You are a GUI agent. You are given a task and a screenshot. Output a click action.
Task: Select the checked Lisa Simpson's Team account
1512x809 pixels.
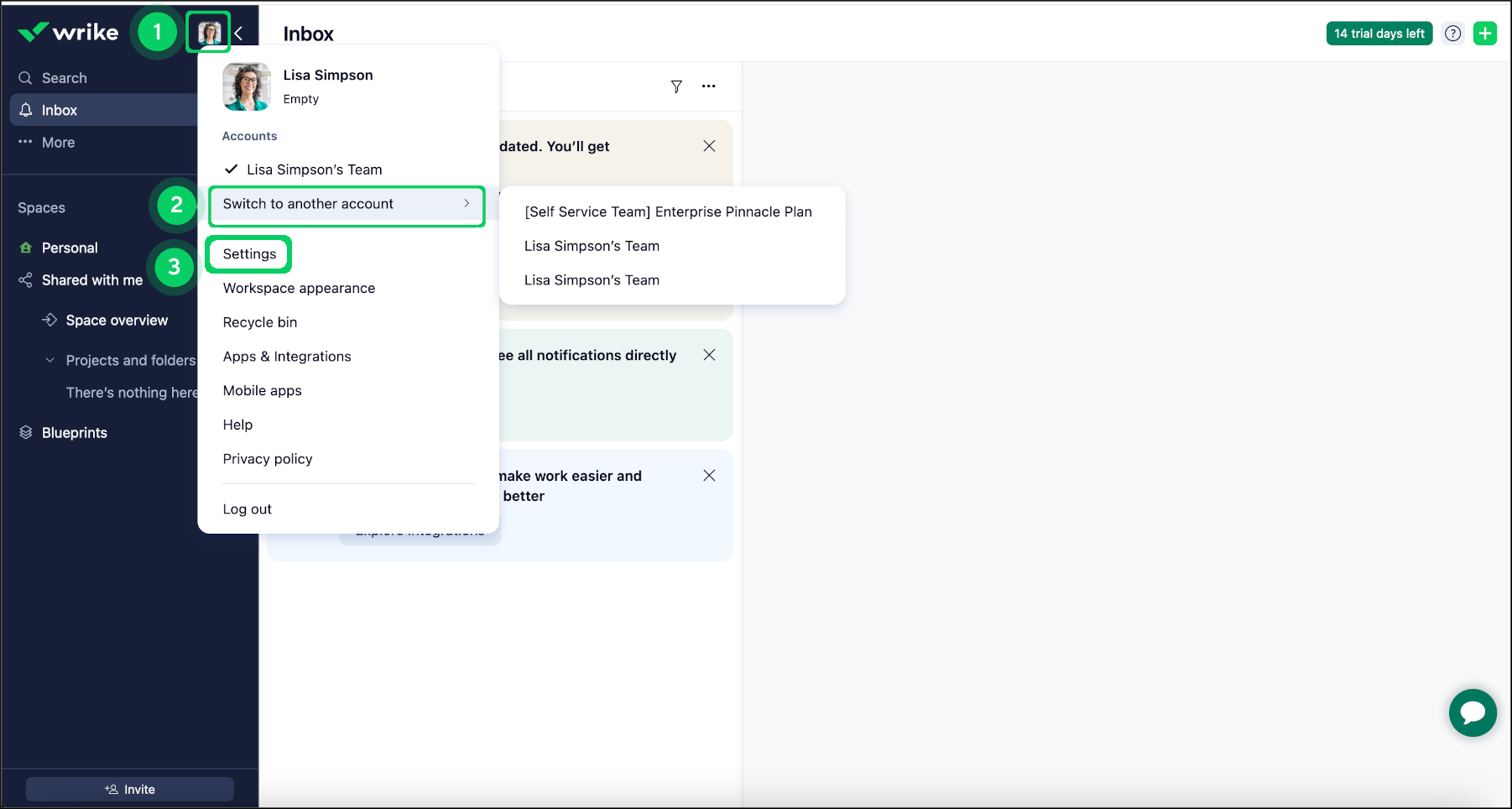[x=314, y=170]
